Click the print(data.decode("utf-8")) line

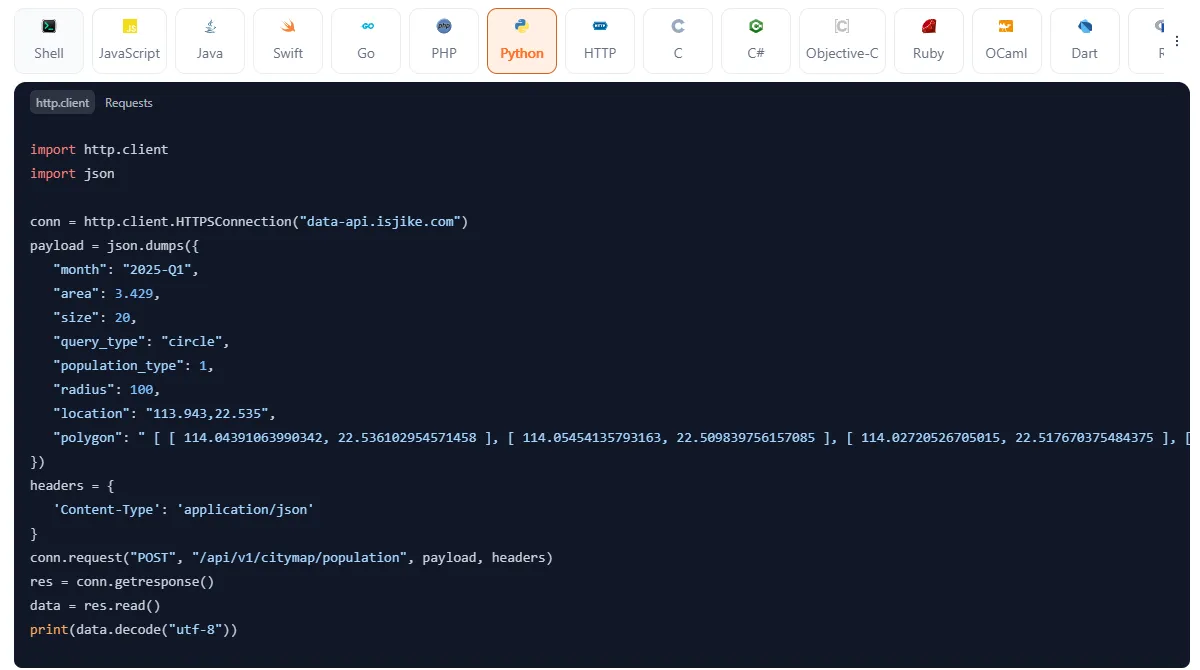tap(134, 629)
